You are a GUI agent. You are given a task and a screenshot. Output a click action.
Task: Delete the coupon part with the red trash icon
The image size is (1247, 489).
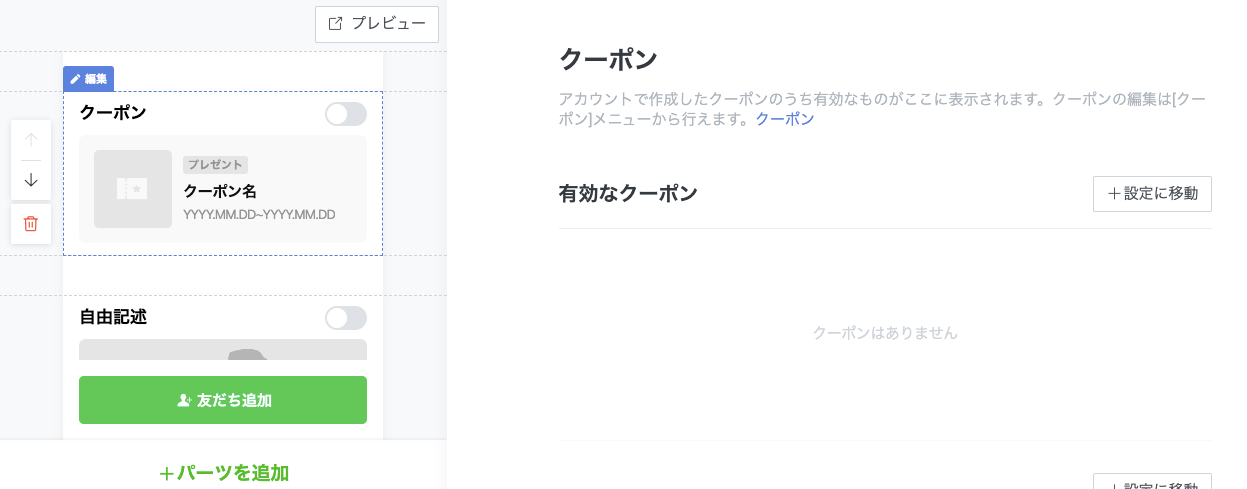click(x=31, y=224)
